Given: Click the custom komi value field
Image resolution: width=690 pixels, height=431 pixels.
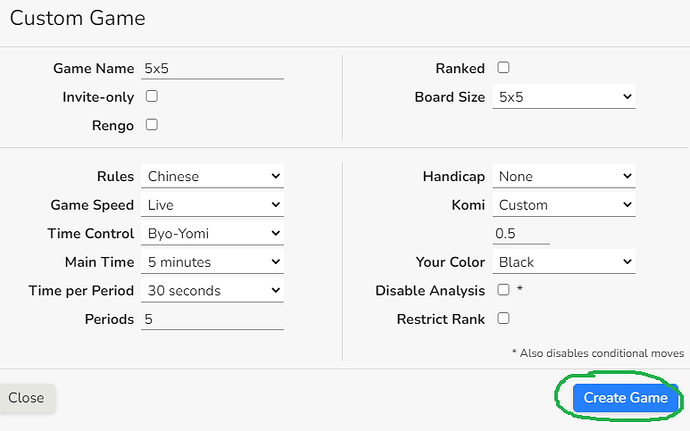Looking at the screenshot, I should [x=521, y=233].
